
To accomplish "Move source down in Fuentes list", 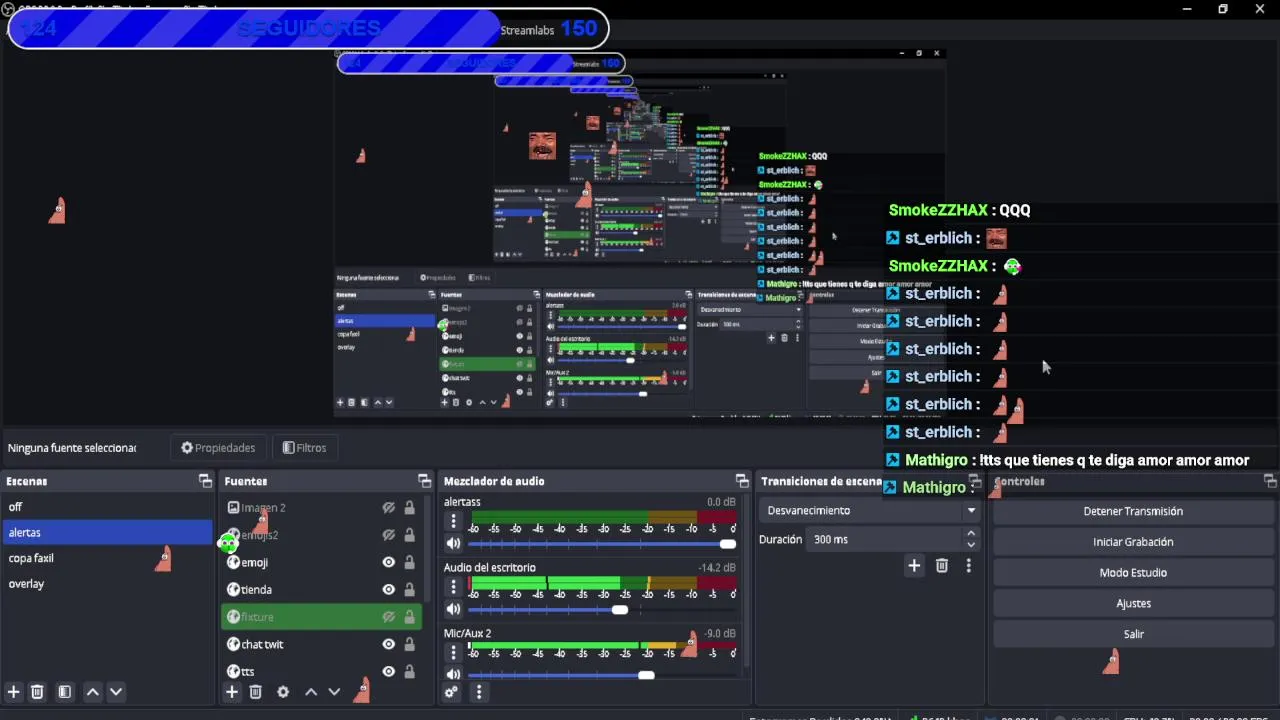I will pyautogui.click(x=334, y=691).
